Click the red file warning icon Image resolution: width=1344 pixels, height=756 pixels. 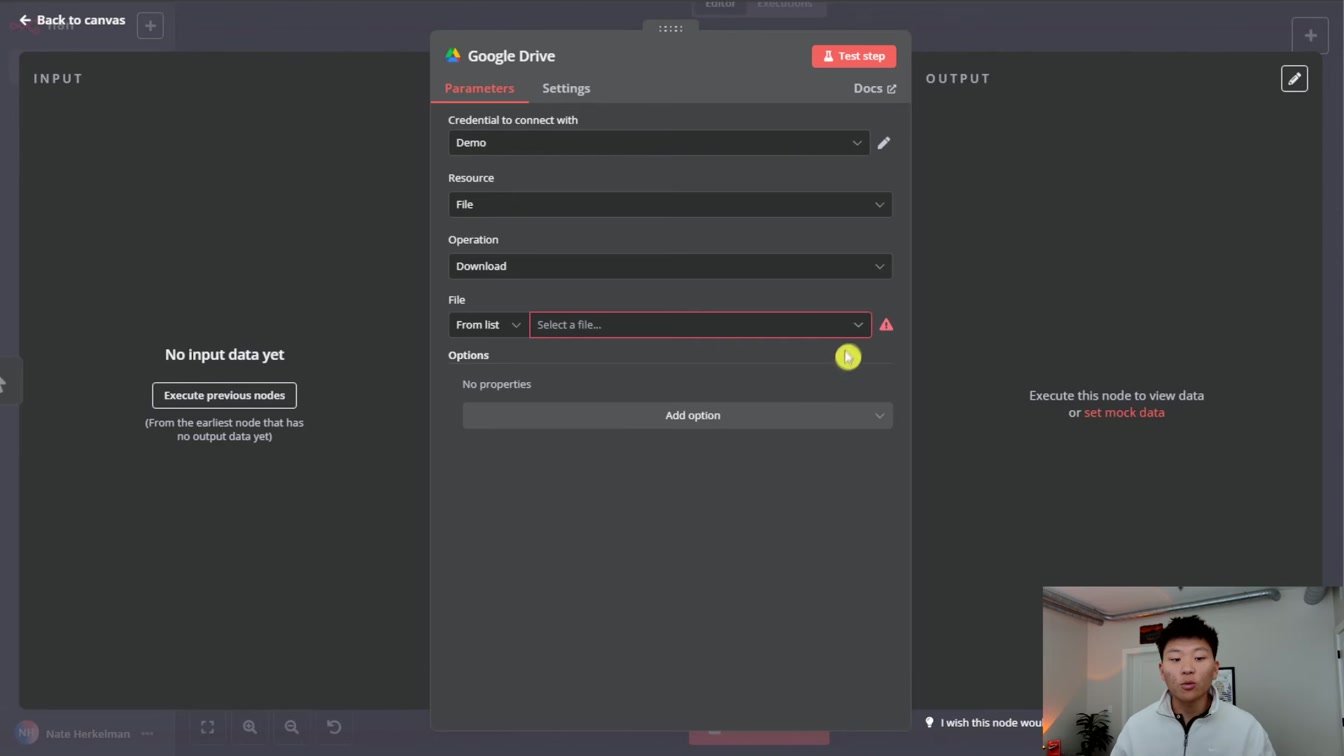886,325
